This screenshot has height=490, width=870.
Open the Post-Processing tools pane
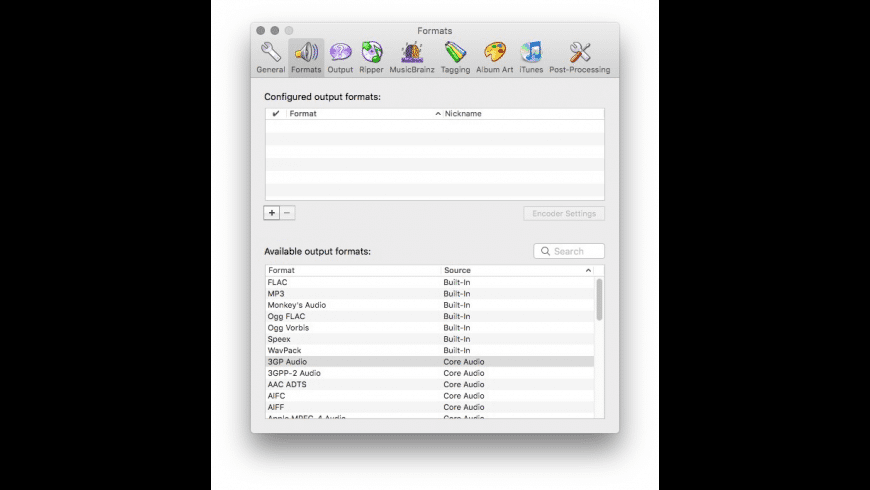(579, 57)
